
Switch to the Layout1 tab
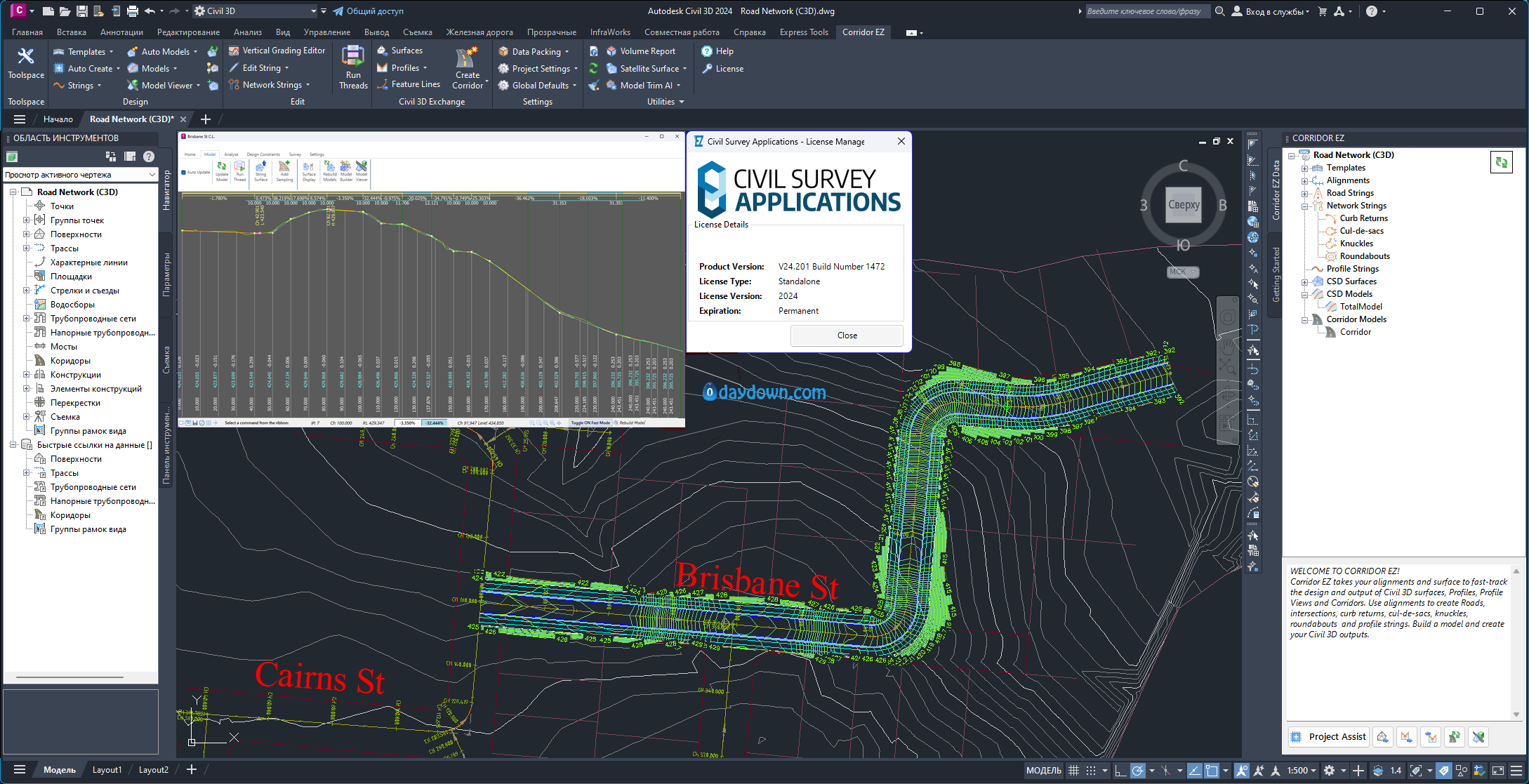point(107,770)
